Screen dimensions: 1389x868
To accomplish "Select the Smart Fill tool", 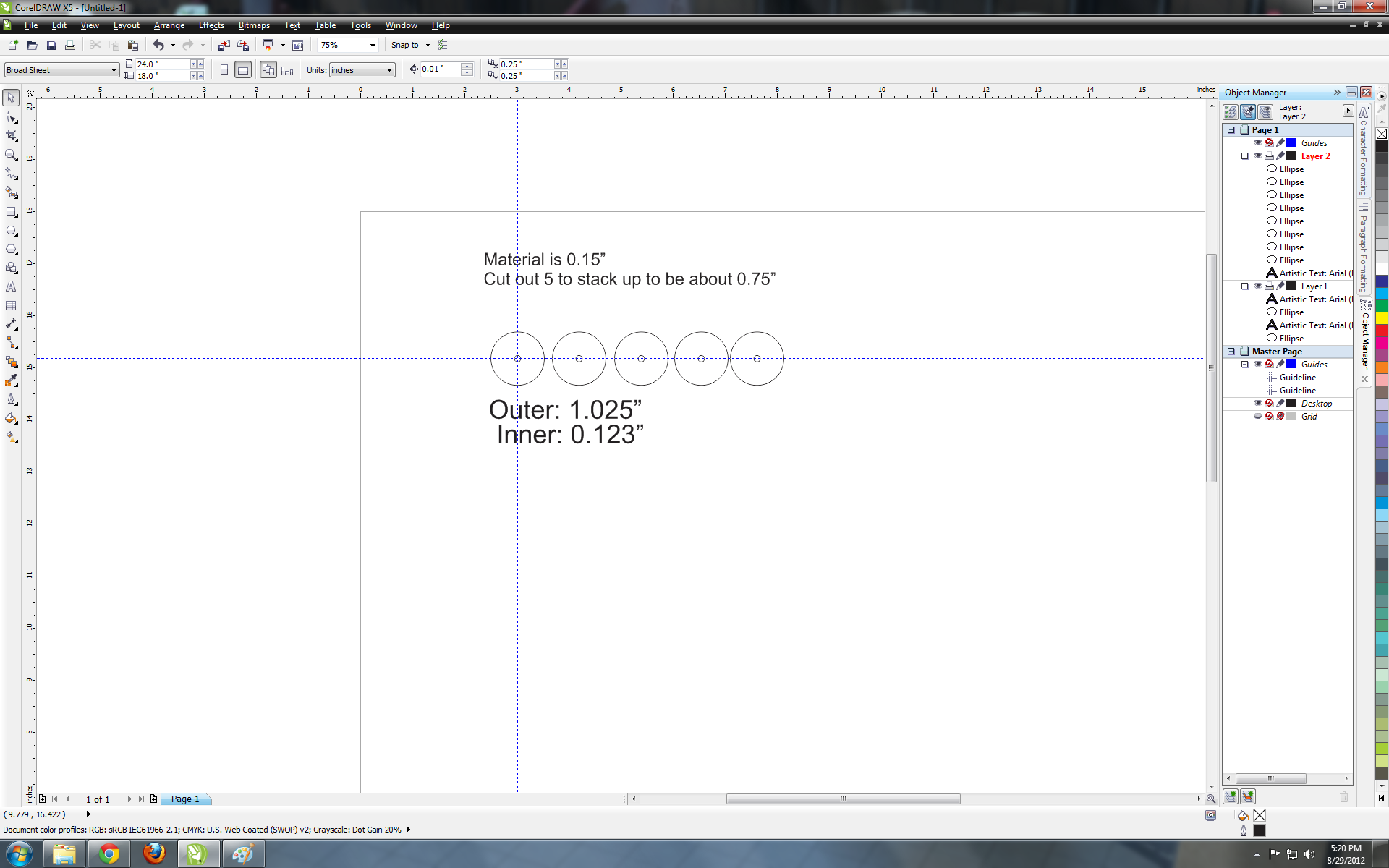I will point(11,192).
